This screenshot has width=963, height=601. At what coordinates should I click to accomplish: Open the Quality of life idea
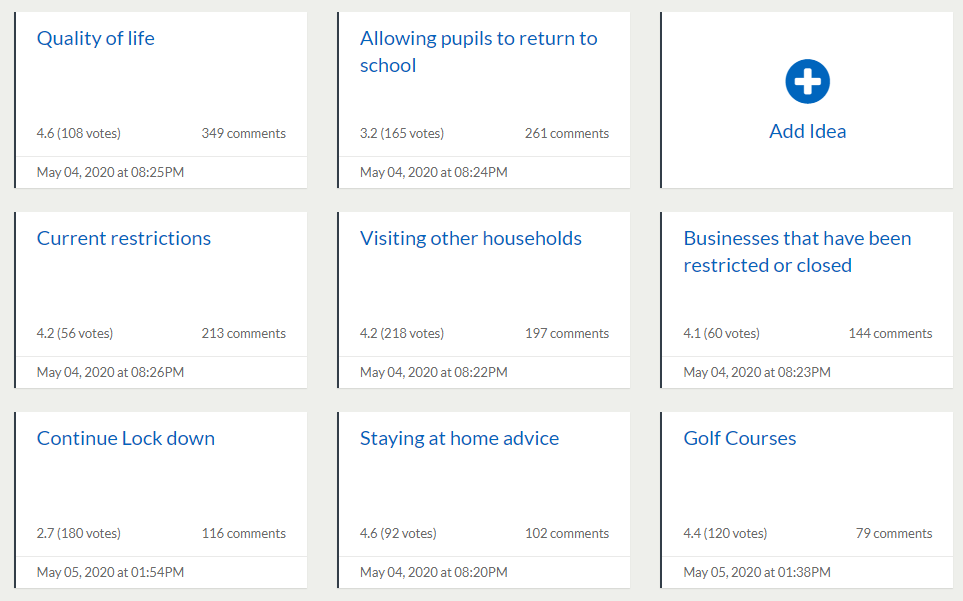[x=96, y=39]
